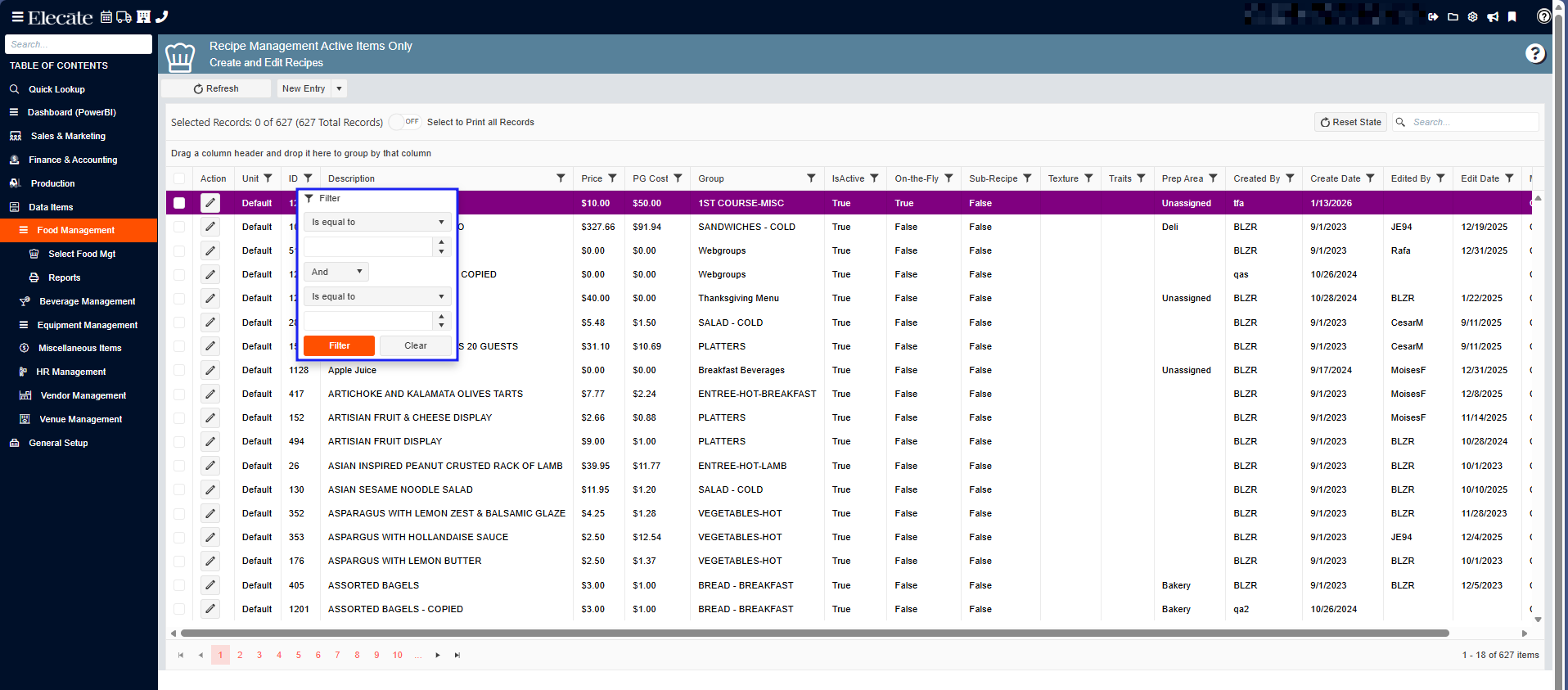Image resolution: width=1568 pixels, height=690 pixels.
Task: Click the phone icon in header
Action: click(x=162, y=17)
